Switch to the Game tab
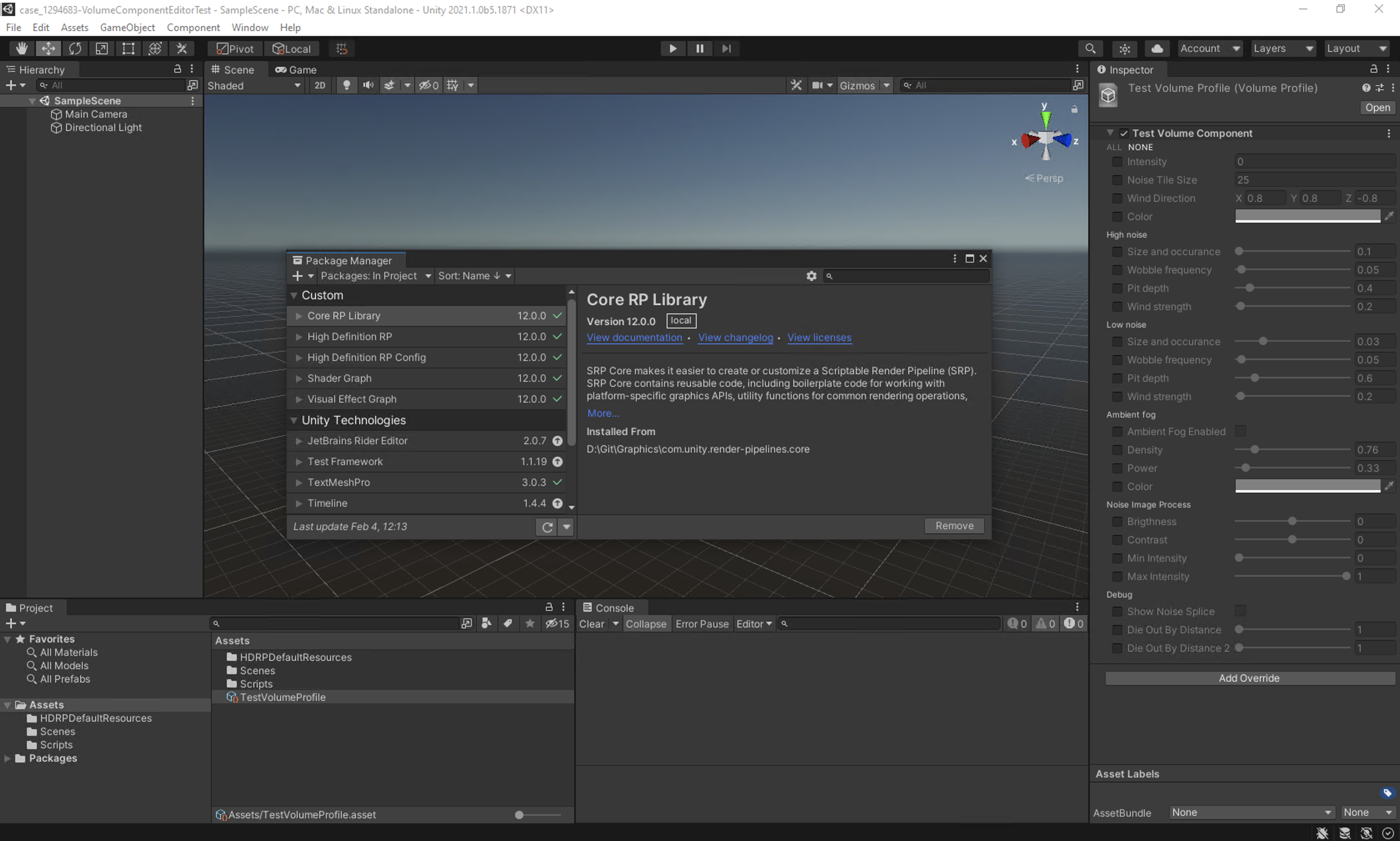 coord(296,69)
